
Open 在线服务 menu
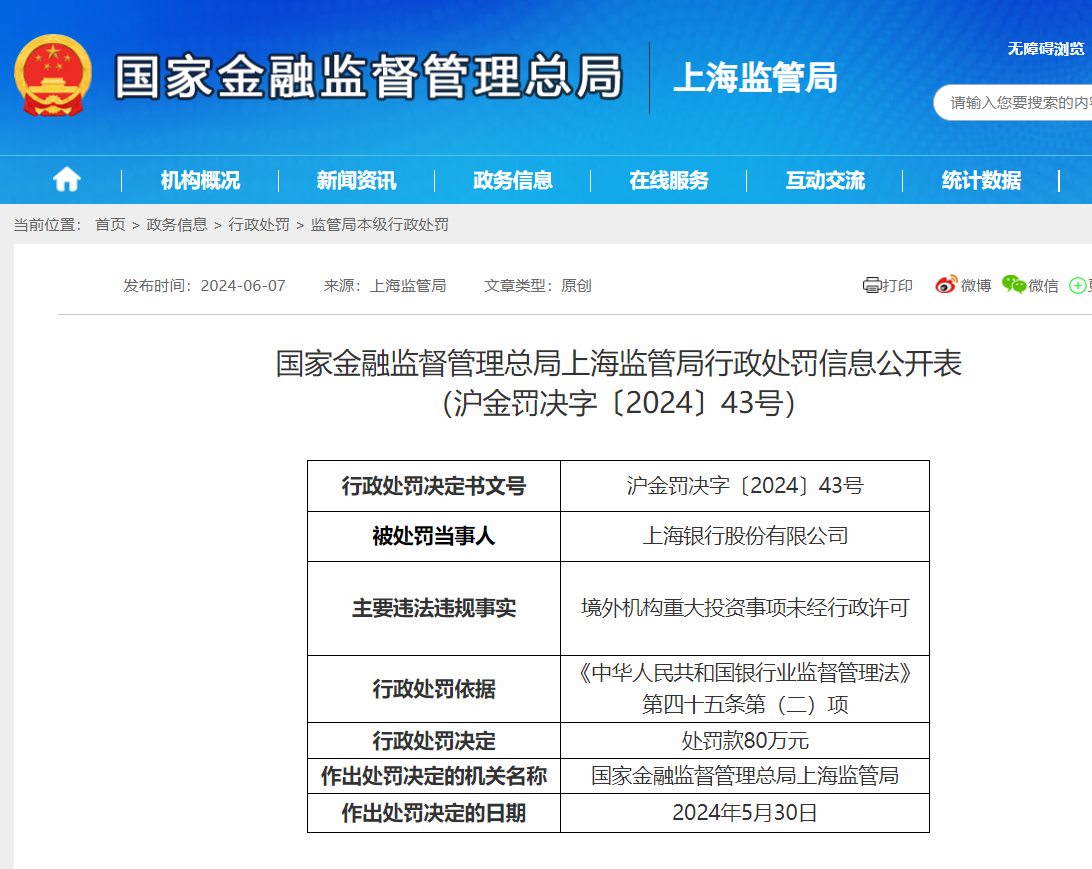click(x=669, y=180)
